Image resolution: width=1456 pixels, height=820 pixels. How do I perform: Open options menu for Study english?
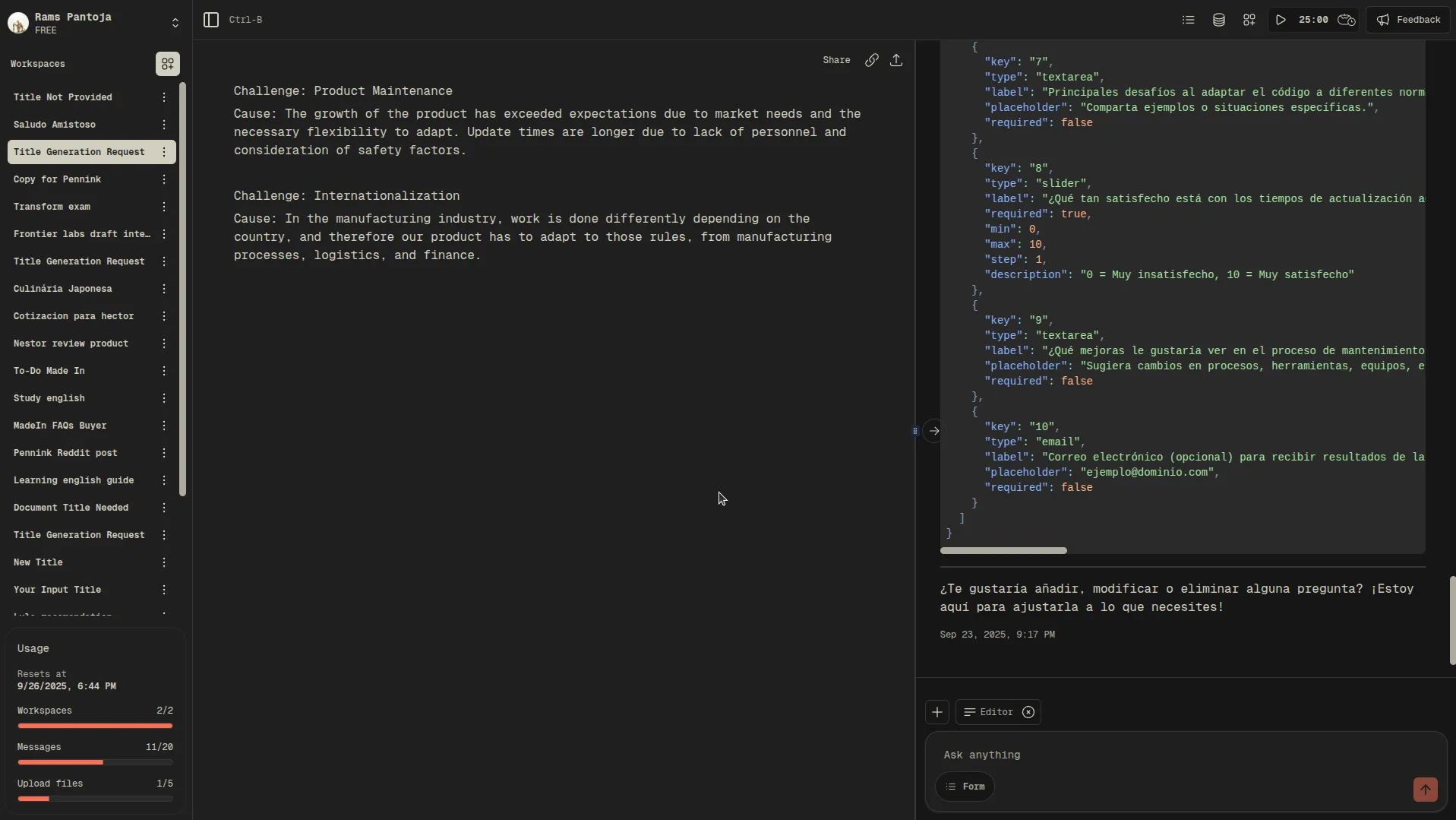(164, 398)
